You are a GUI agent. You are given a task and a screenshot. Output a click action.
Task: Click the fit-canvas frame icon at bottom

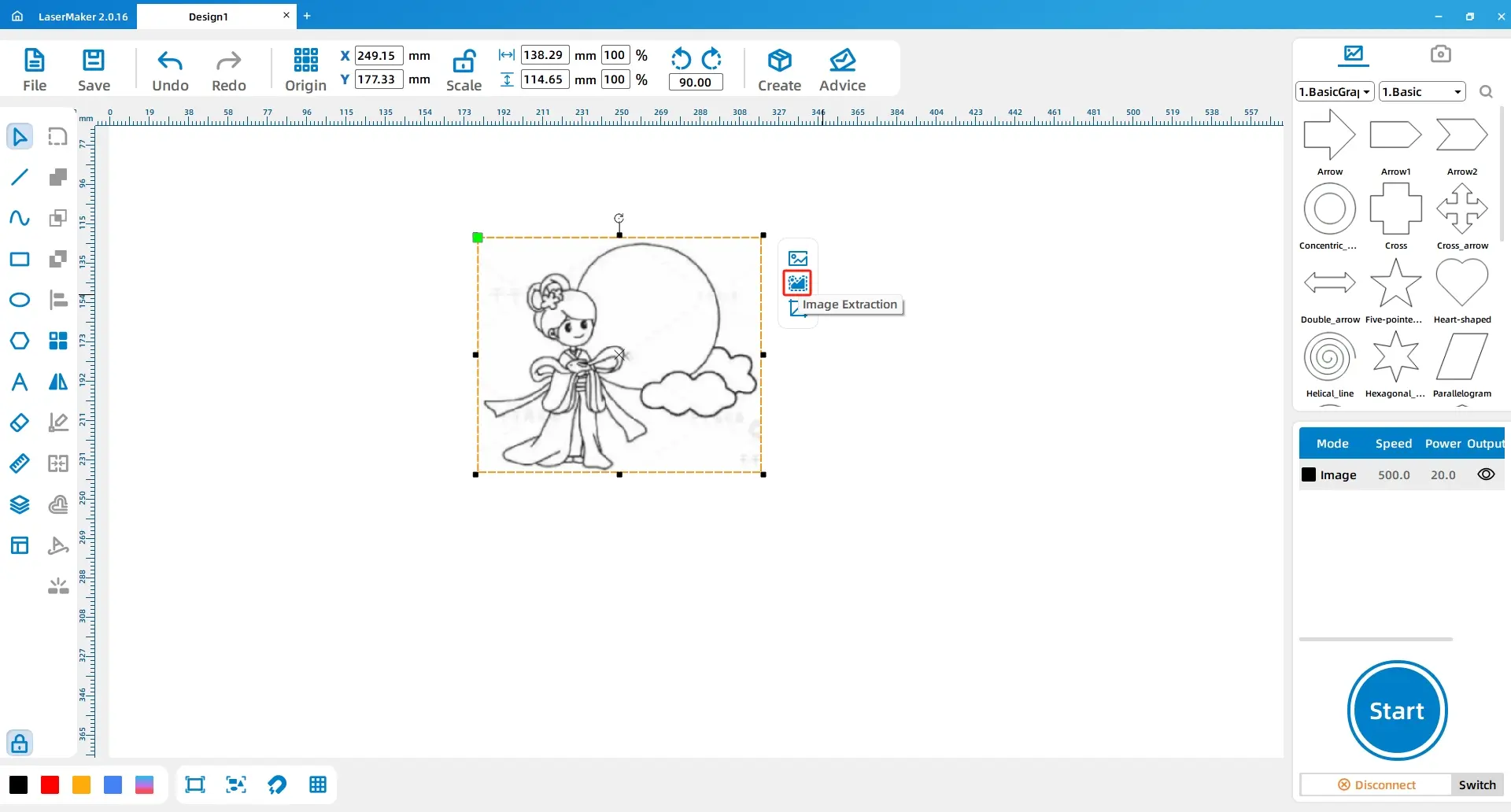coord(195,784)
